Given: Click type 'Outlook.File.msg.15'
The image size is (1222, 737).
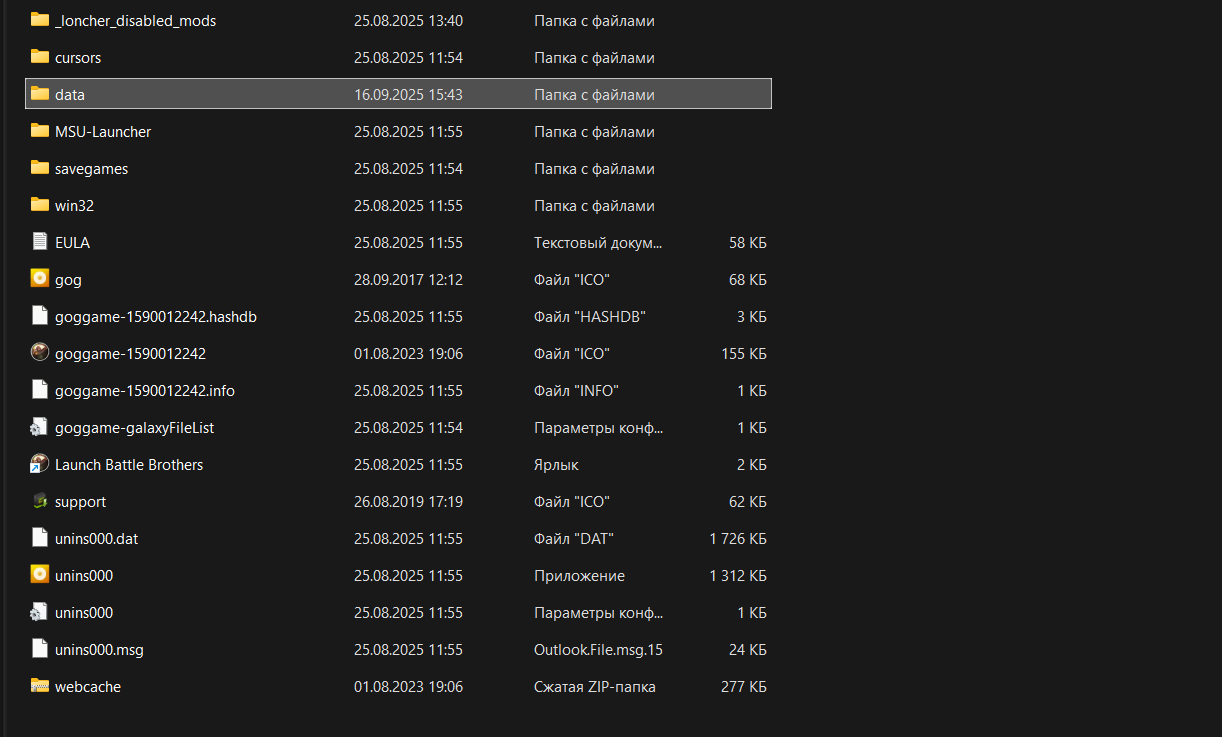Looking at the screenshot, I should coord(598,649).
